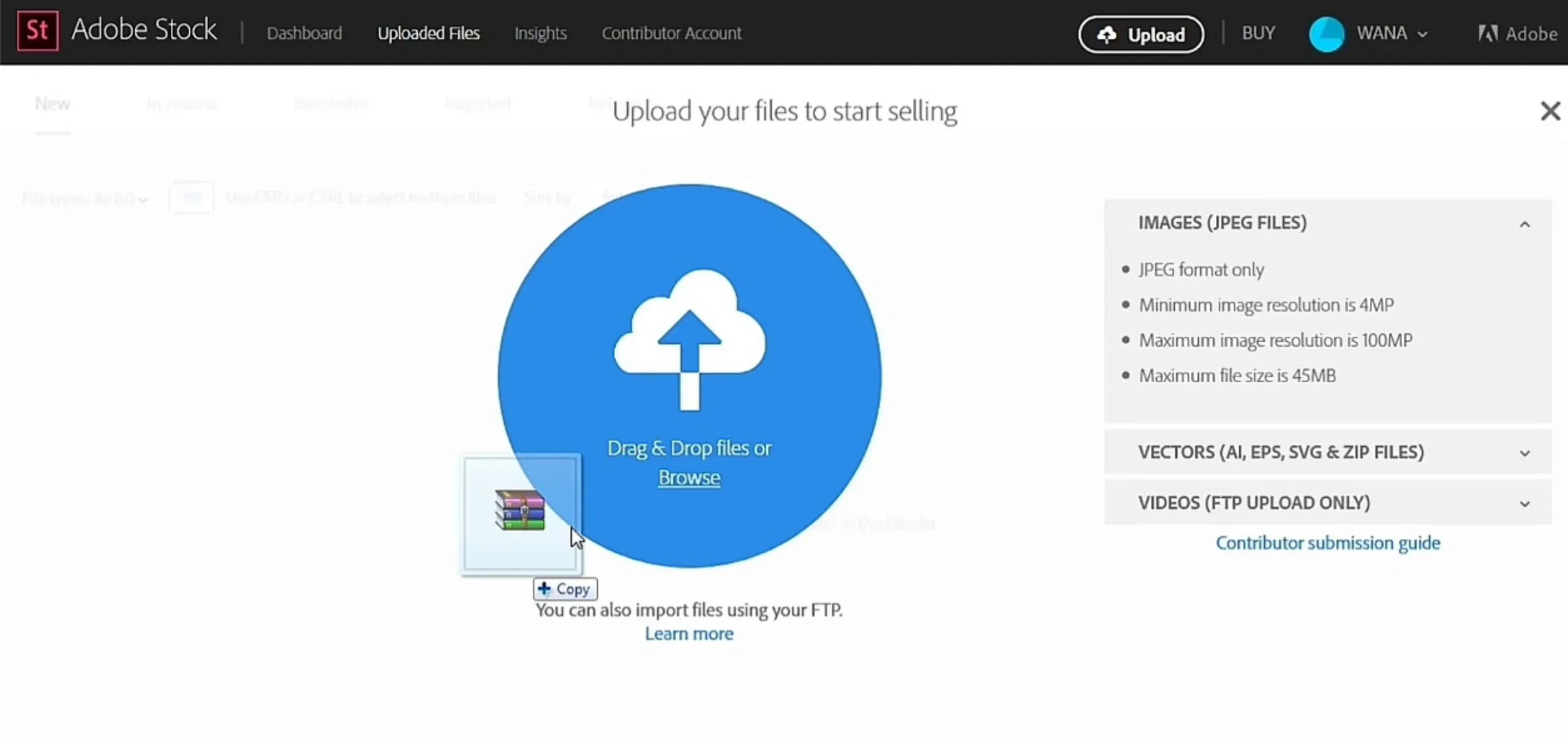
Task: Go to Uploaded Files in navigation
Action: point(428,33)
